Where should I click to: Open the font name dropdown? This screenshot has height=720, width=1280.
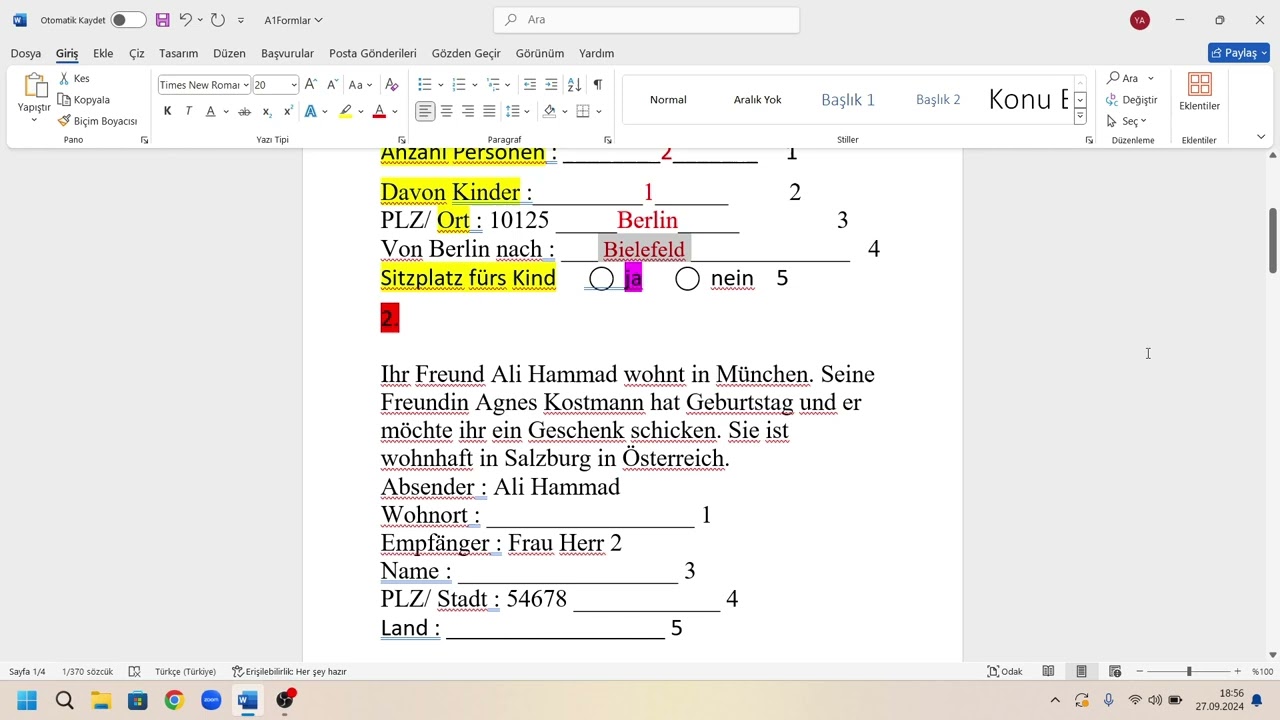(245, 85)
